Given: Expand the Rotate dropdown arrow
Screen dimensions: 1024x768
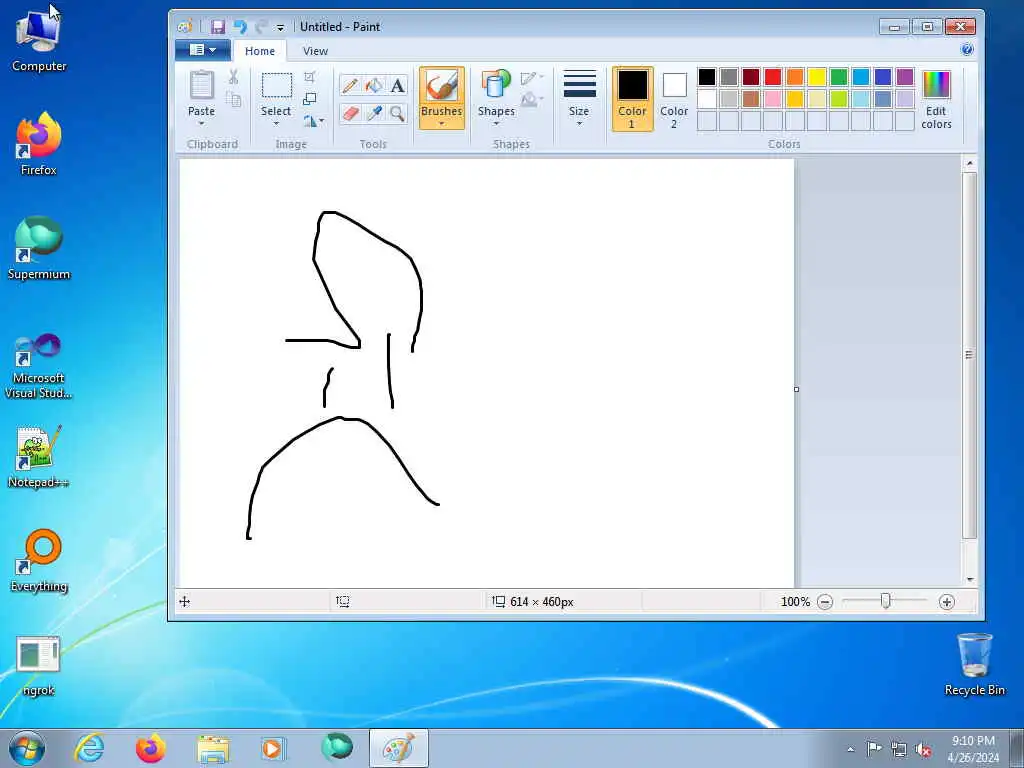Looking at the screenshot, I should pyautogui.click(x=321, y=121).
